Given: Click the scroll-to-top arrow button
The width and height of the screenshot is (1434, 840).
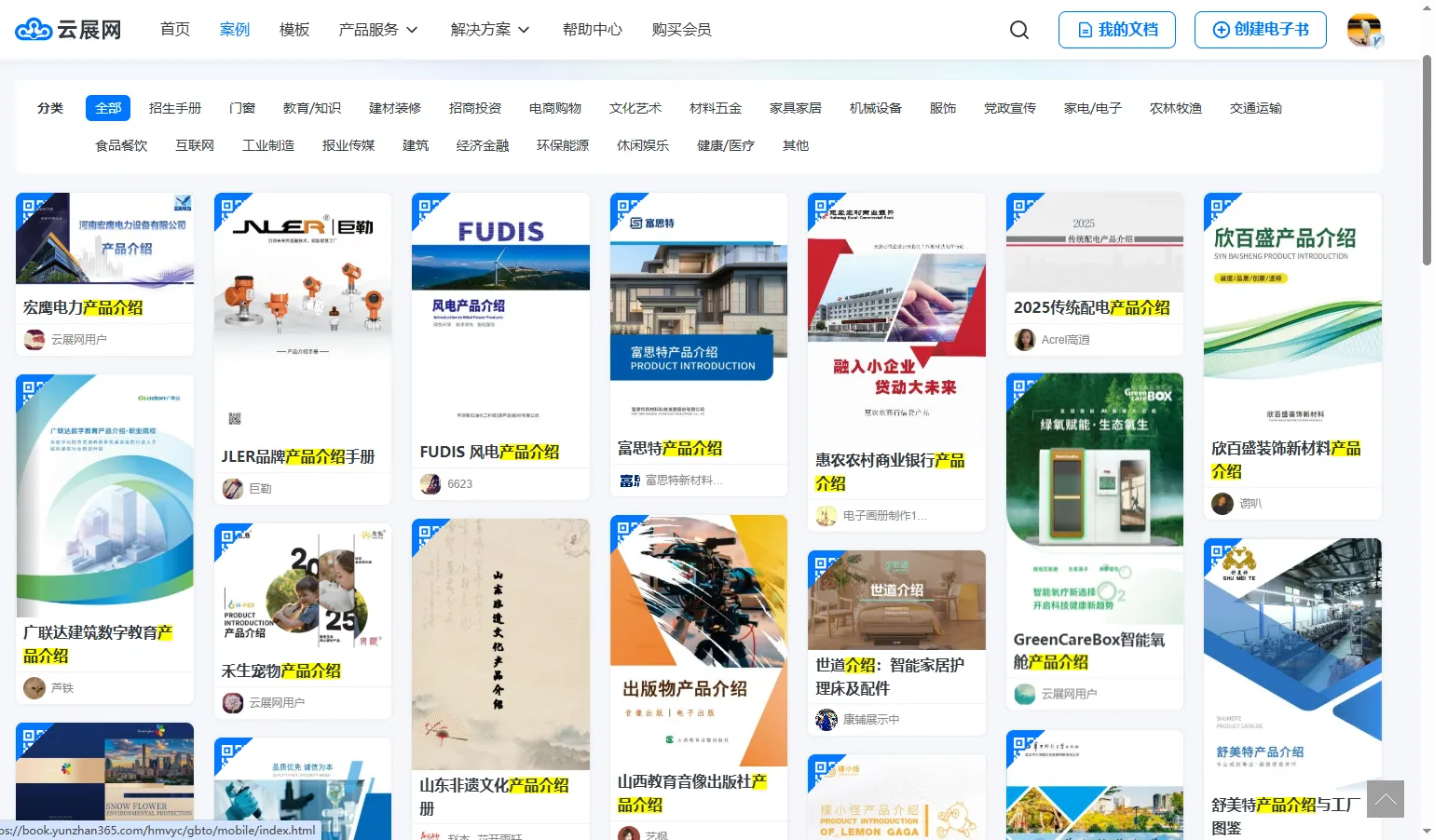Looking at the screenshot, I should (1385, 799).
